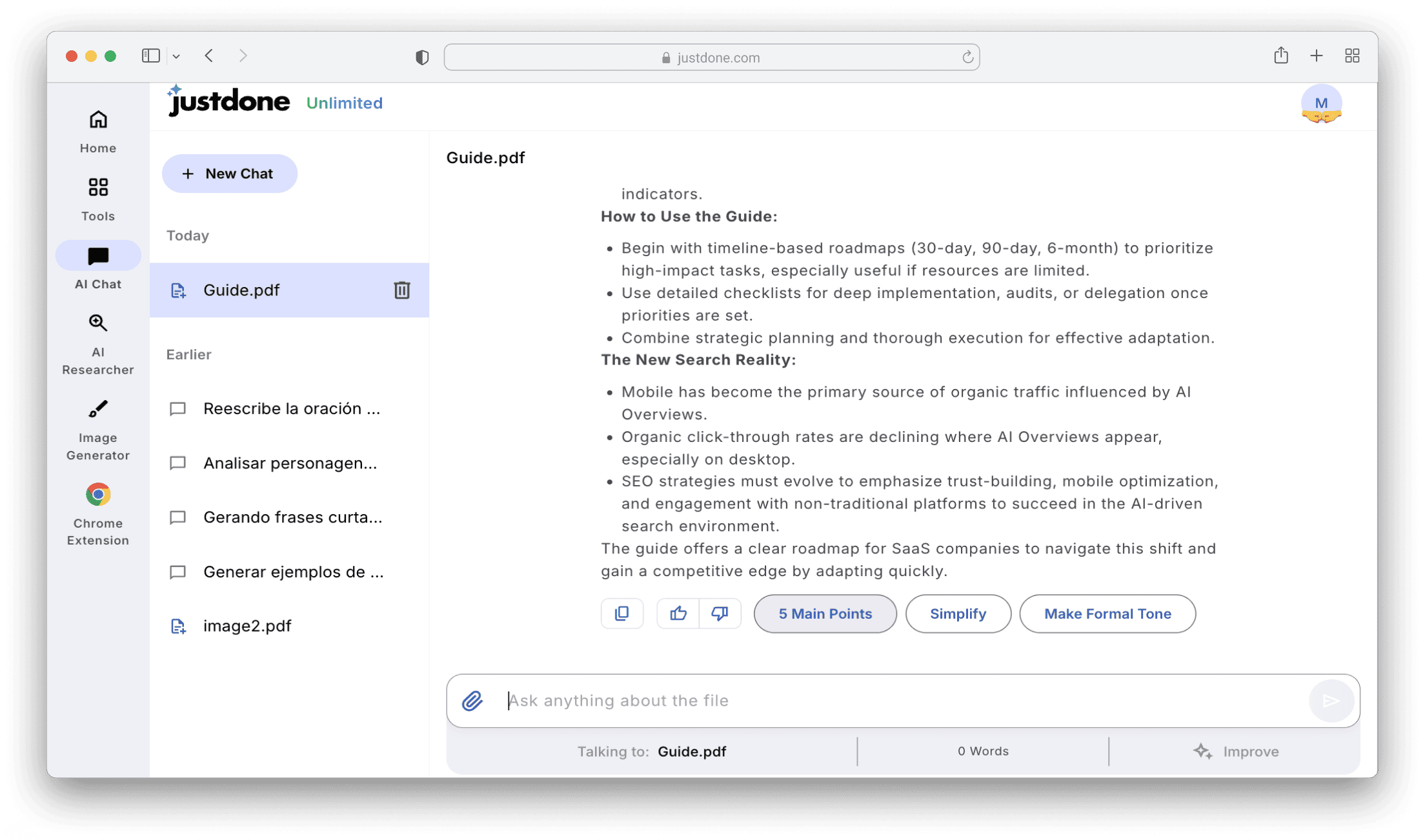1425x840 pixels.
Task: Open the user profile avatar menu
Action: 1320,104
